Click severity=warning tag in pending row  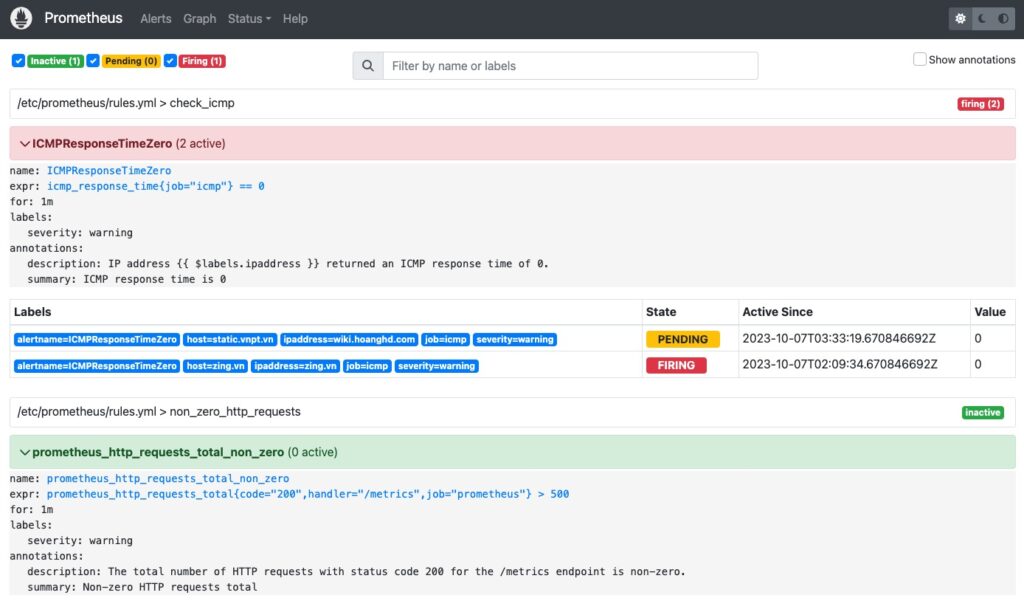[x=515, y=339]
